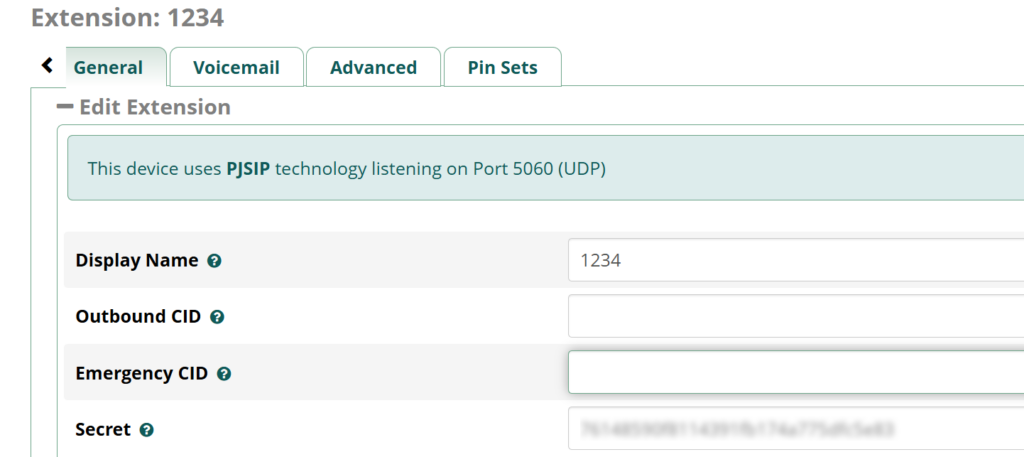Click the Port 5060 (UDP) info banner

click(x=545, y=168)
